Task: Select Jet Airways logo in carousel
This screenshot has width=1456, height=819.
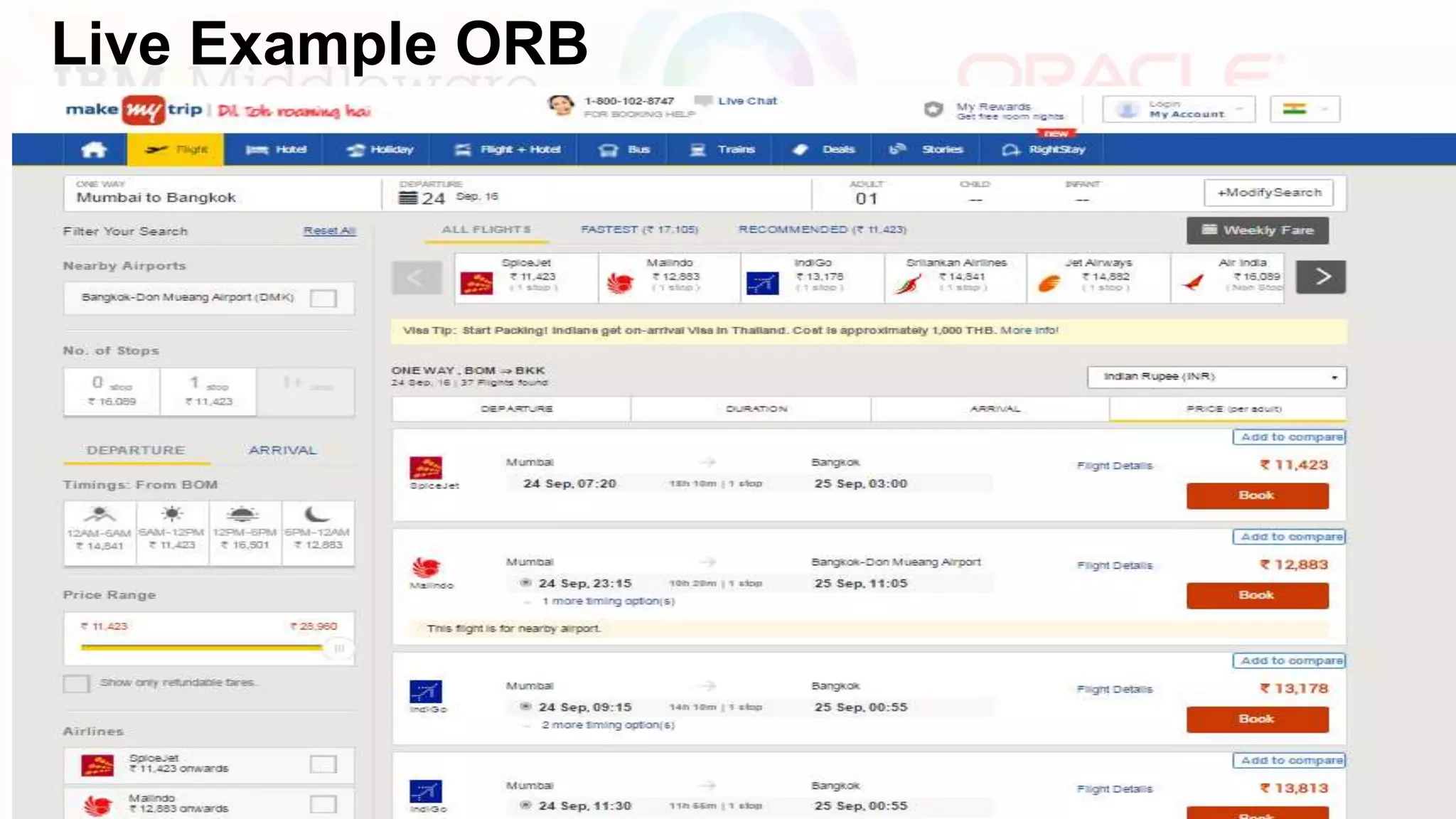Action: (1049, 284)
